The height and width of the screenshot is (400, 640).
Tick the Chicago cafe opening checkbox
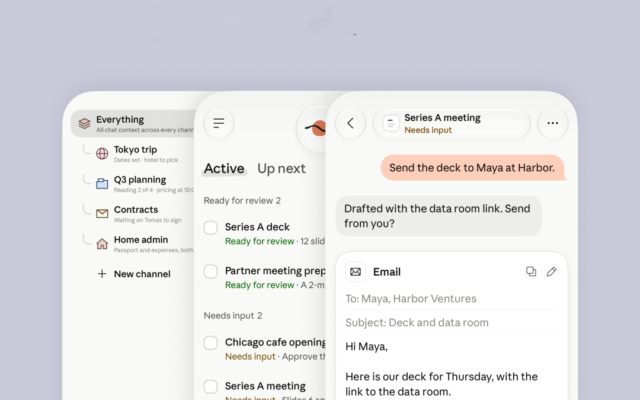coord(211,343)
